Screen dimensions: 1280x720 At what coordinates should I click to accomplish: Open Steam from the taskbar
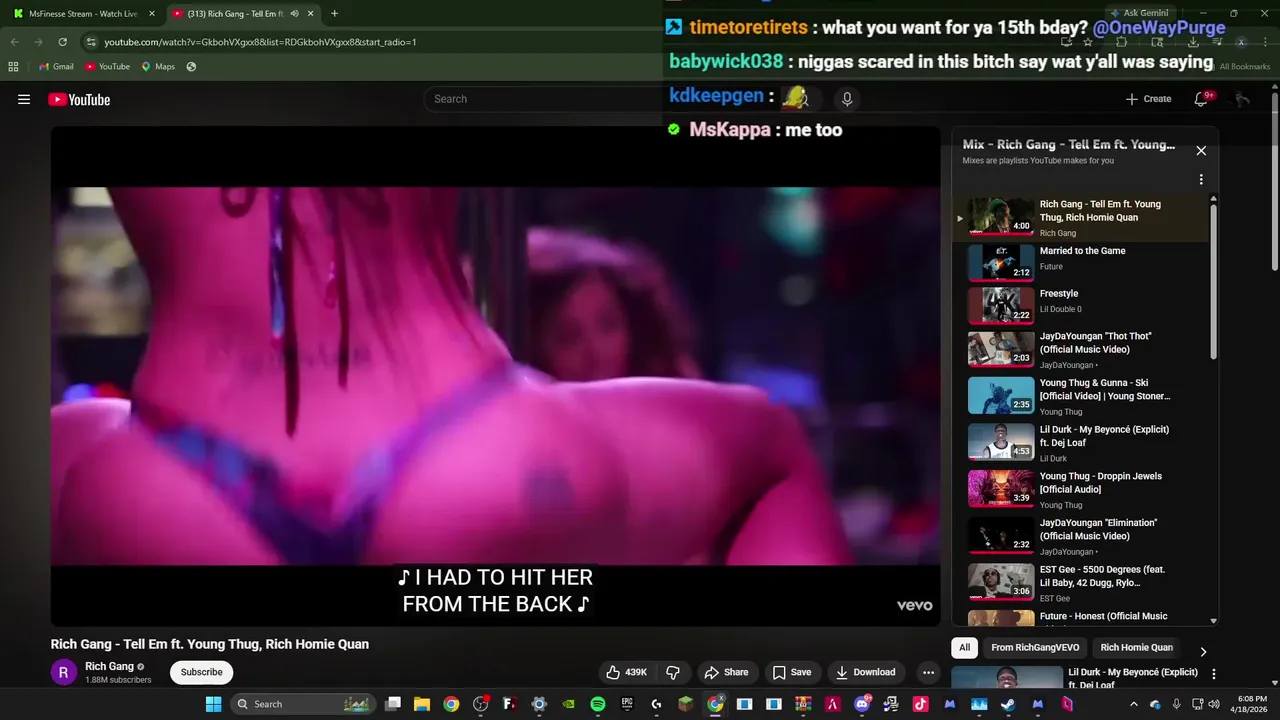1008,704
